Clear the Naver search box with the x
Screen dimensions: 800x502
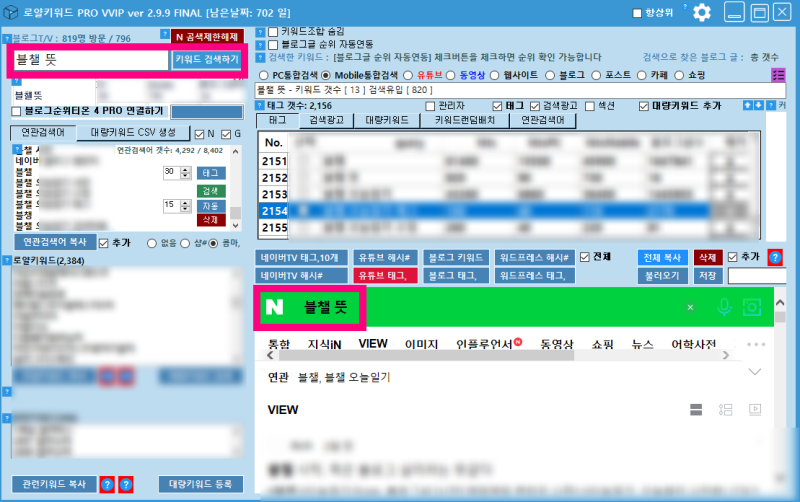(x=690, y=307)
